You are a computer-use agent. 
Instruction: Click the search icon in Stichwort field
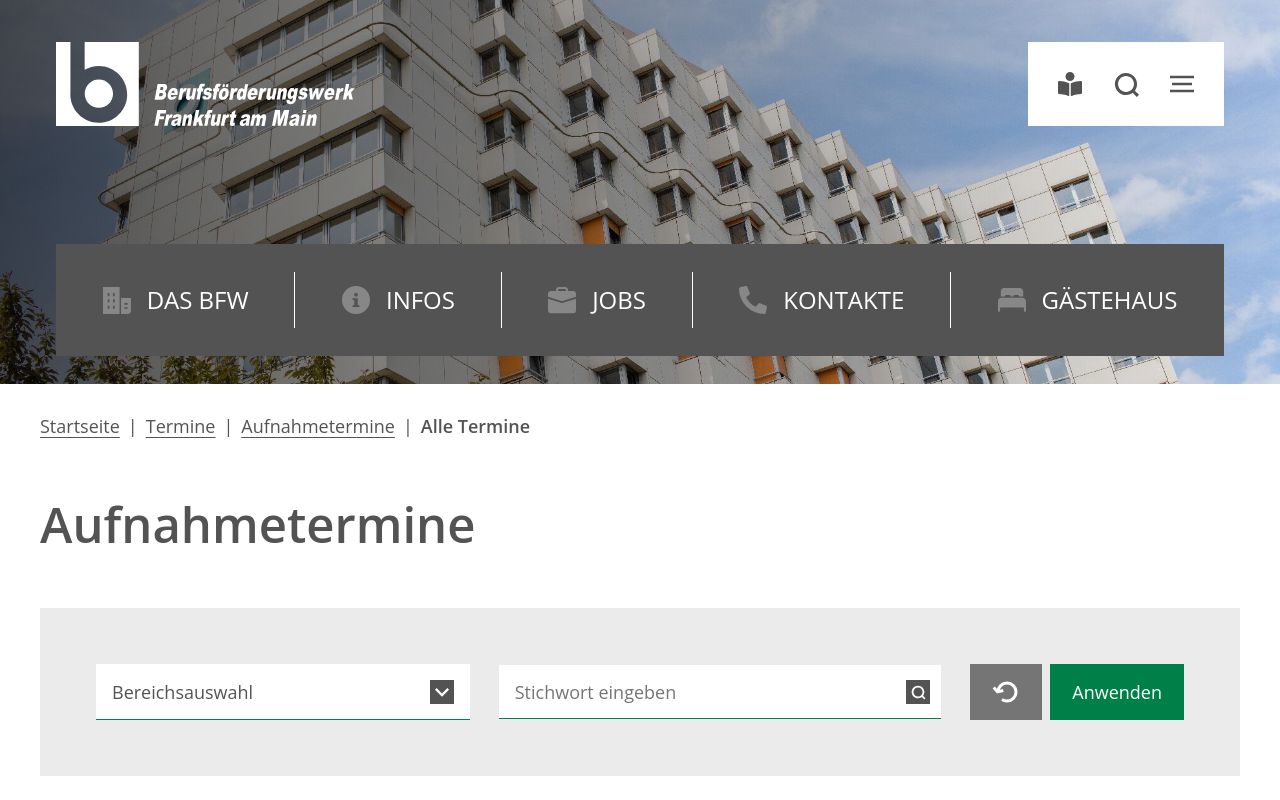(918, 692)
